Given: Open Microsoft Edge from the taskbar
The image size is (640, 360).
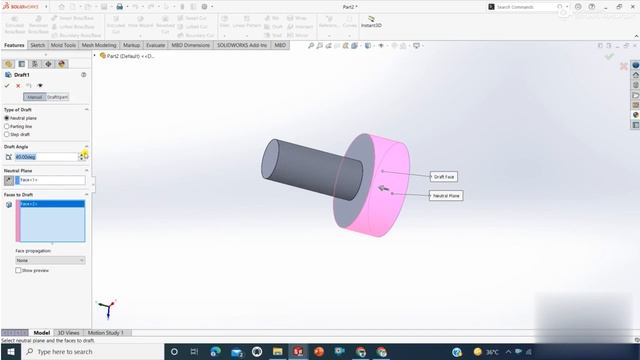Looking at the screenshot, I should tap(216, 351).
